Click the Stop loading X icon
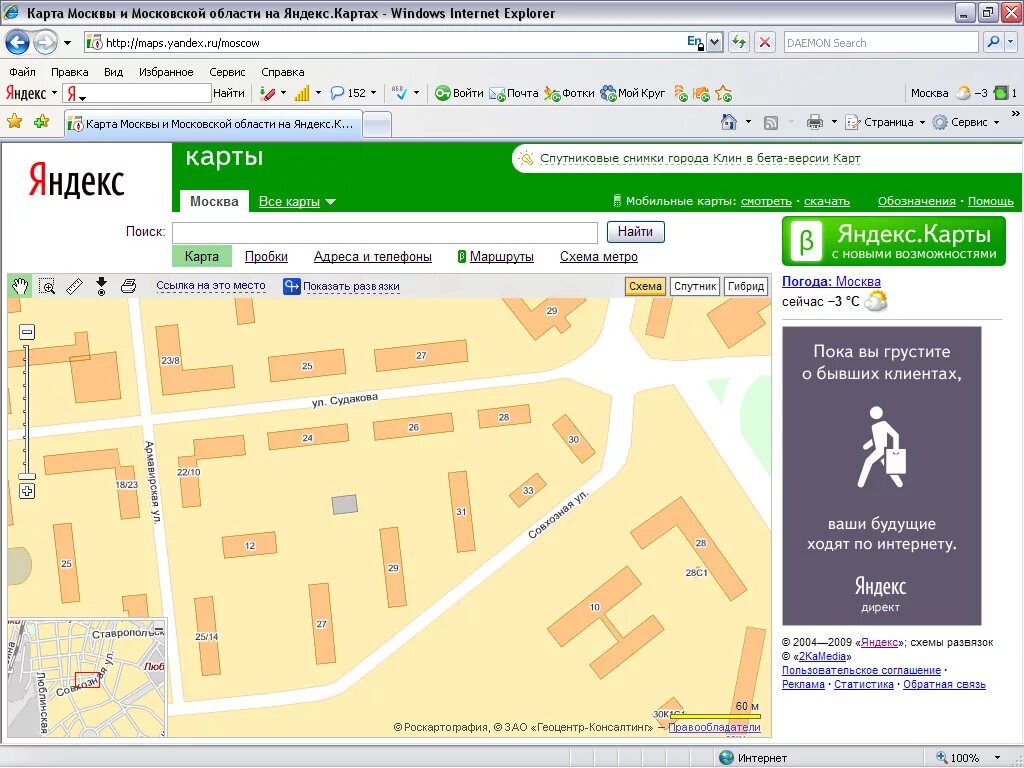The image size is (1024, 768). click(x=765, y=43)
